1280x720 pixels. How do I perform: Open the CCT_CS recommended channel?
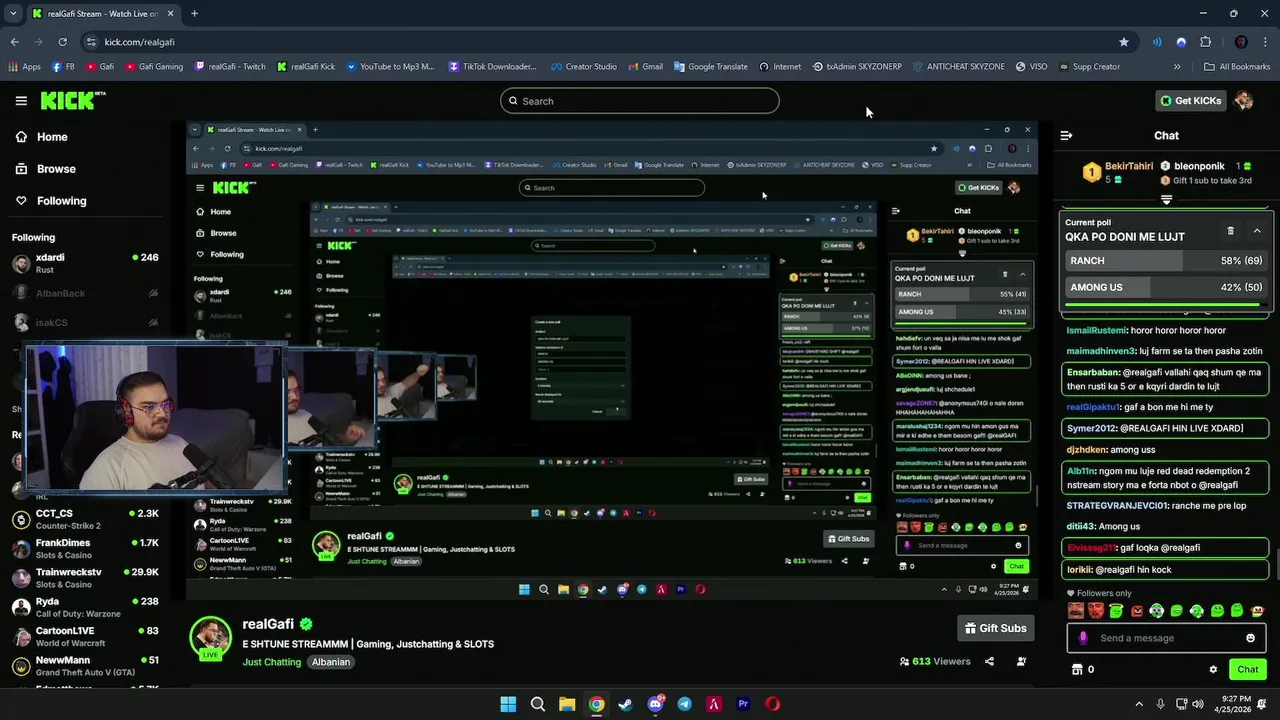85,519
